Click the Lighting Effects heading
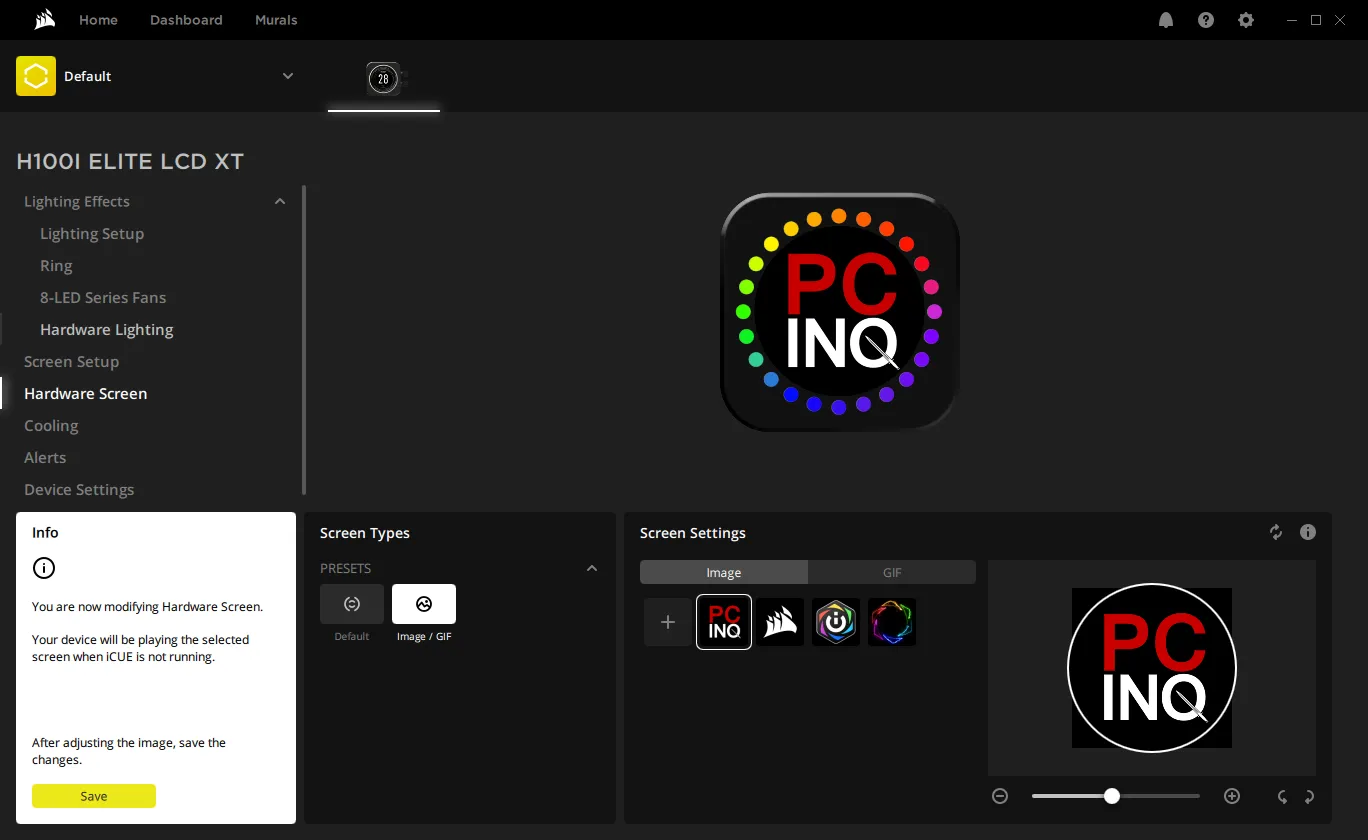1368x840 pixels. tap(77, 201)
